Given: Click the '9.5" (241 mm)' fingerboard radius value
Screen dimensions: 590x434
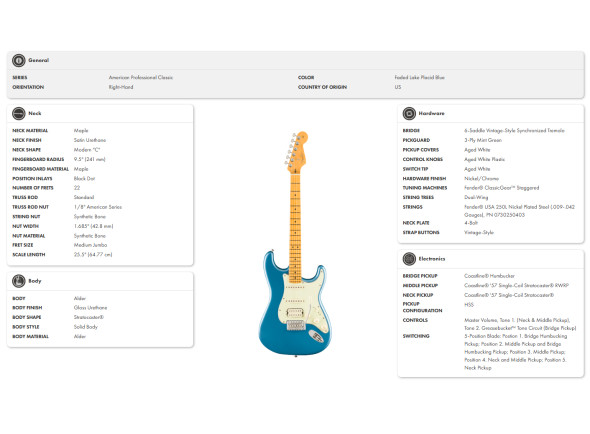Looking at the screenshot, I should (x=90, y=159).
